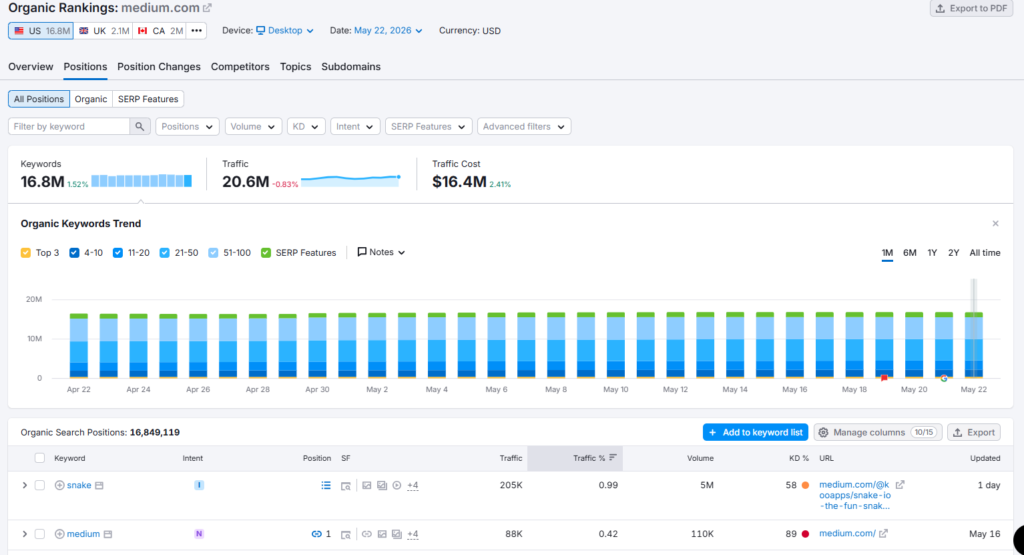Click red flag note marker on chart
Image resolution: width=1024 pixels, height=555 pixels.
click(x=884, y=378)
